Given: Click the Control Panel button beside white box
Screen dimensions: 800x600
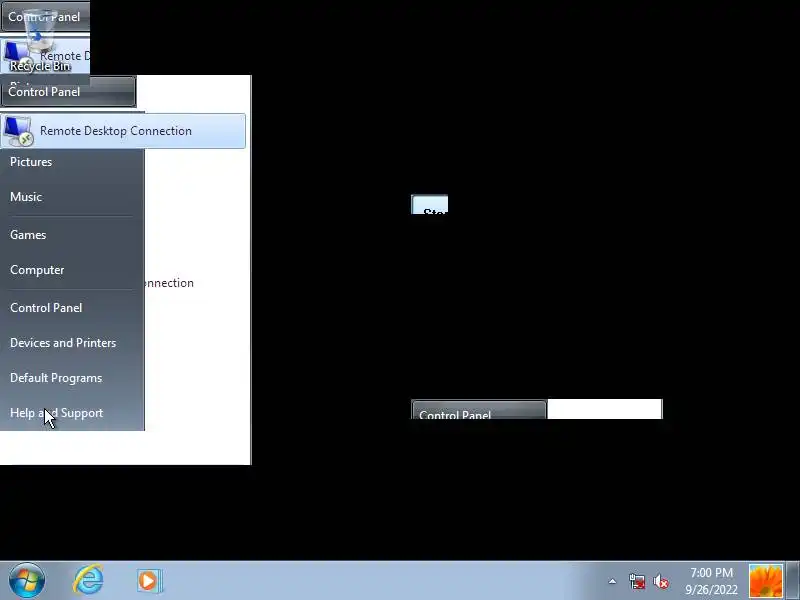Looking at the screenshot, I should click(x=479, y=410).
